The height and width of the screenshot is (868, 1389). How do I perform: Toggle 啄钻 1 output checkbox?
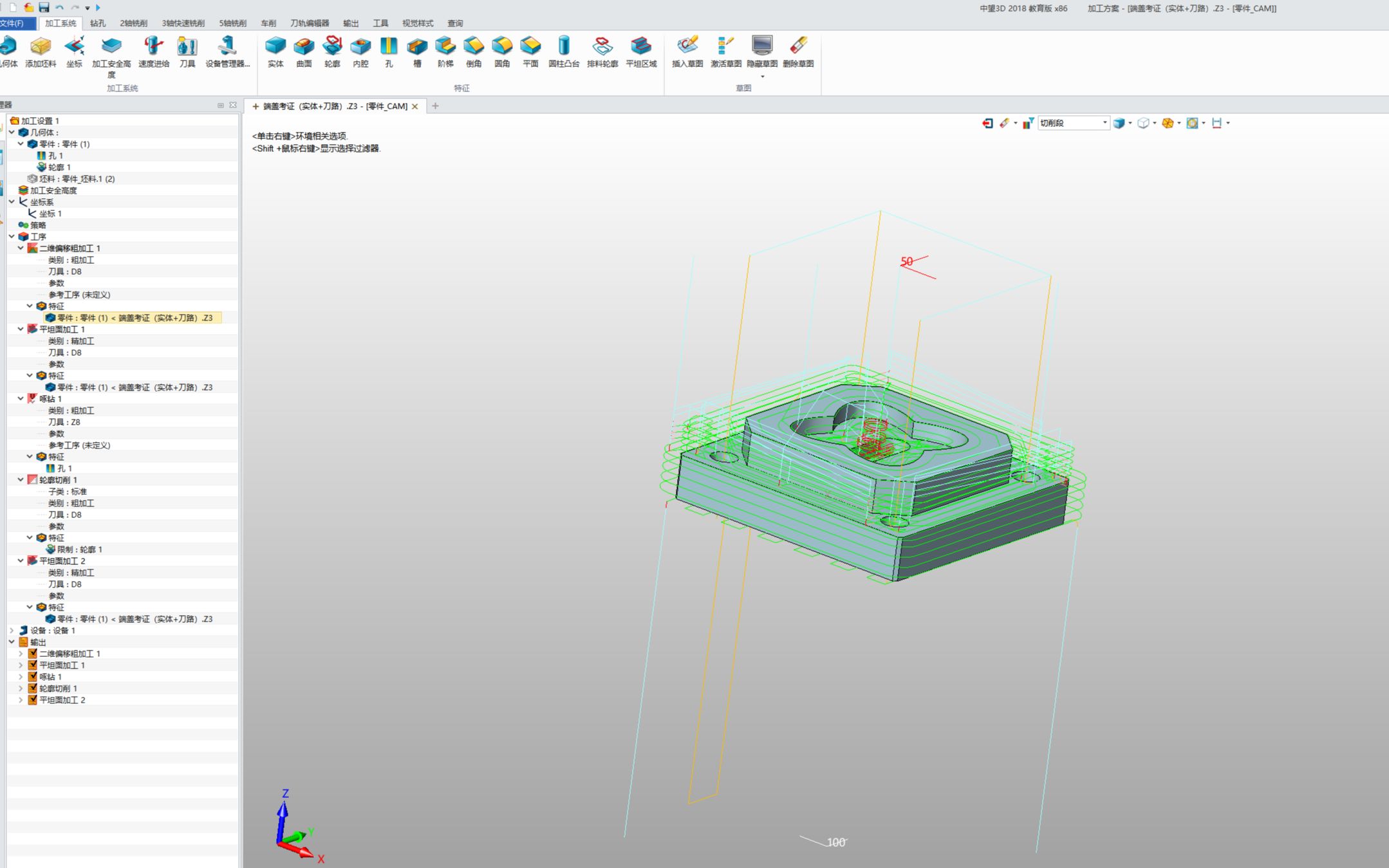(x=32, y=676)
